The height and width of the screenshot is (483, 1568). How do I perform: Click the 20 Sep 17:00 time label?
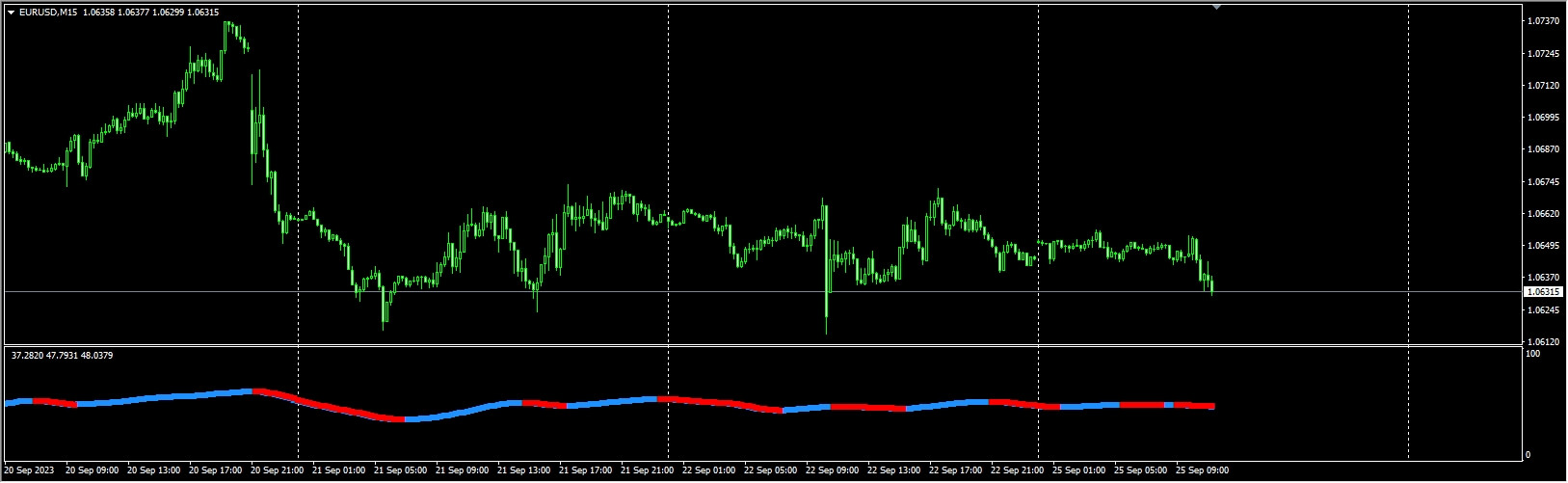click(216, 470)
